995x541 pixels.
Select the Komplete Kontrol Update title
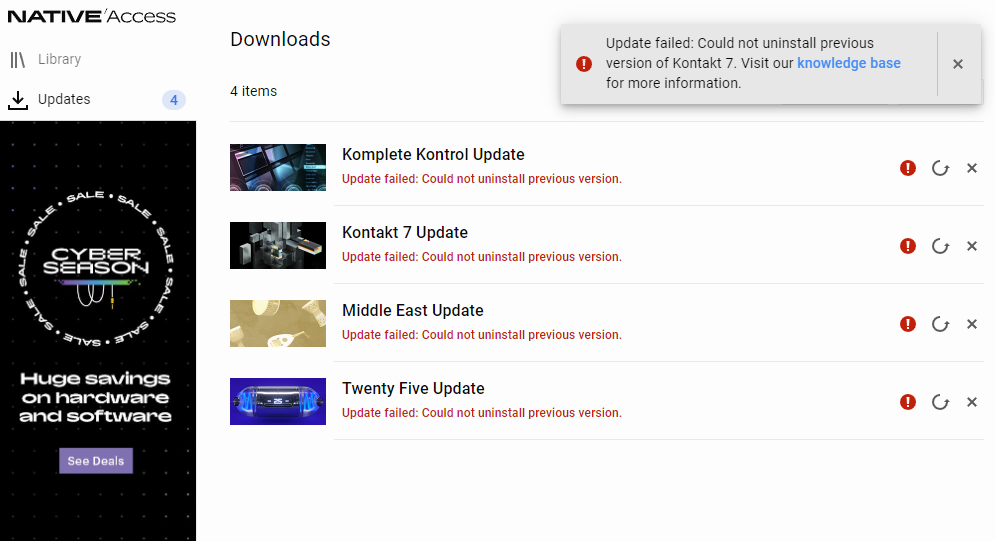pyautogui.click(x=433, y=155)
